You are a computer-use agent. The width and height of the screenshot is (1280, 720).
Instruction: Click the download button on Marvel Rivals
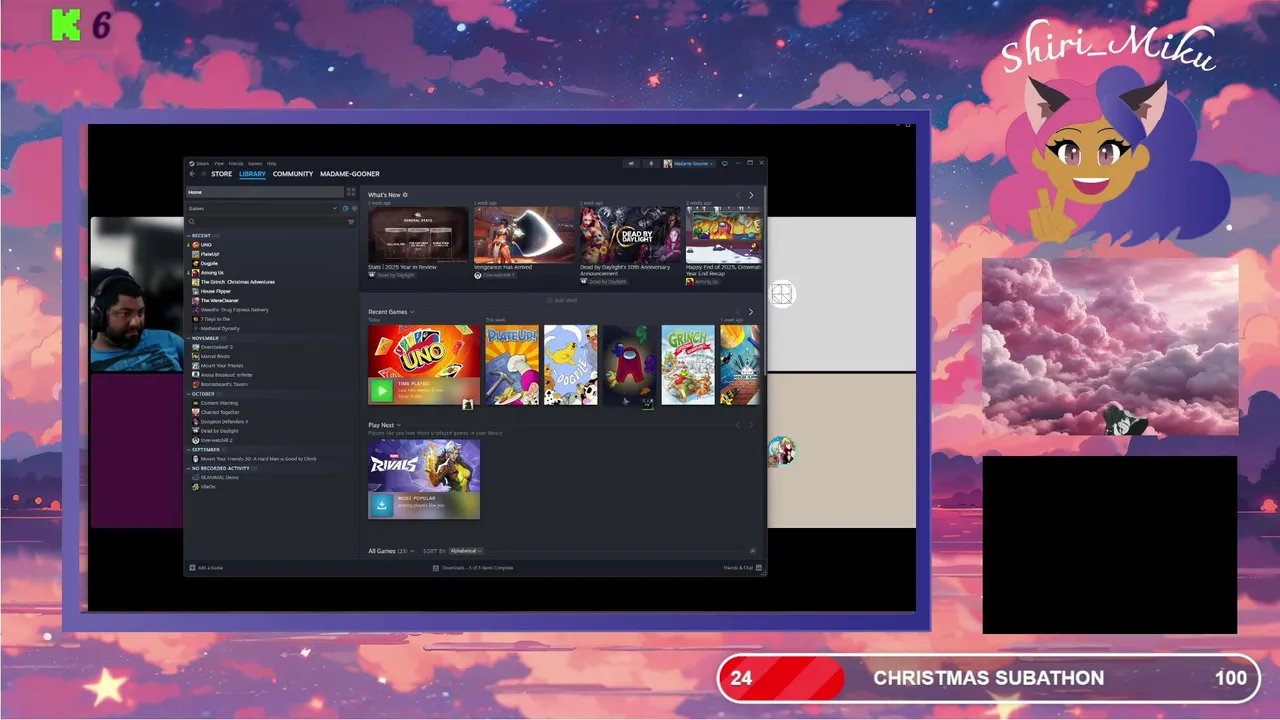point(381,506)
